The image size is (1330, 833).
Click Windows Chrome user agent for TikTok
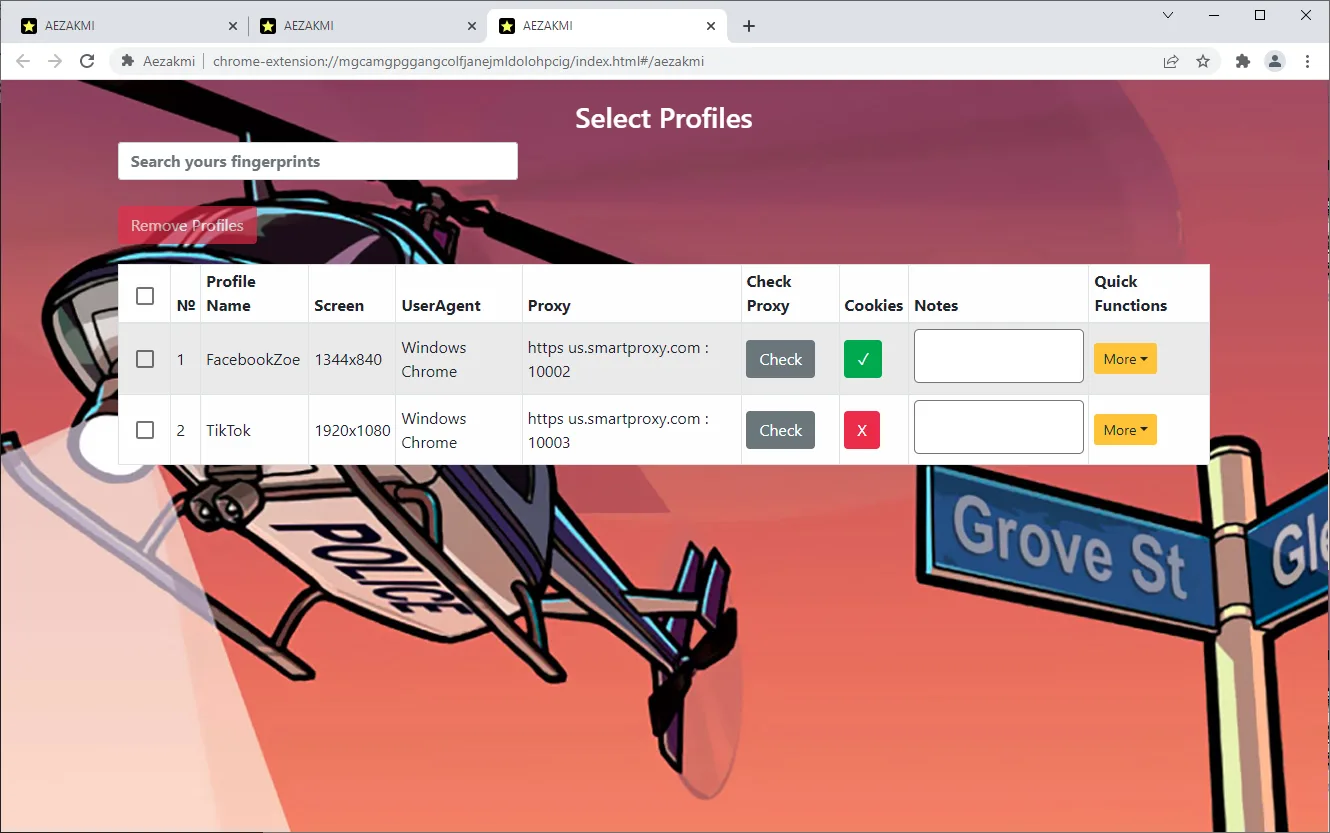(x=434, y=430)
